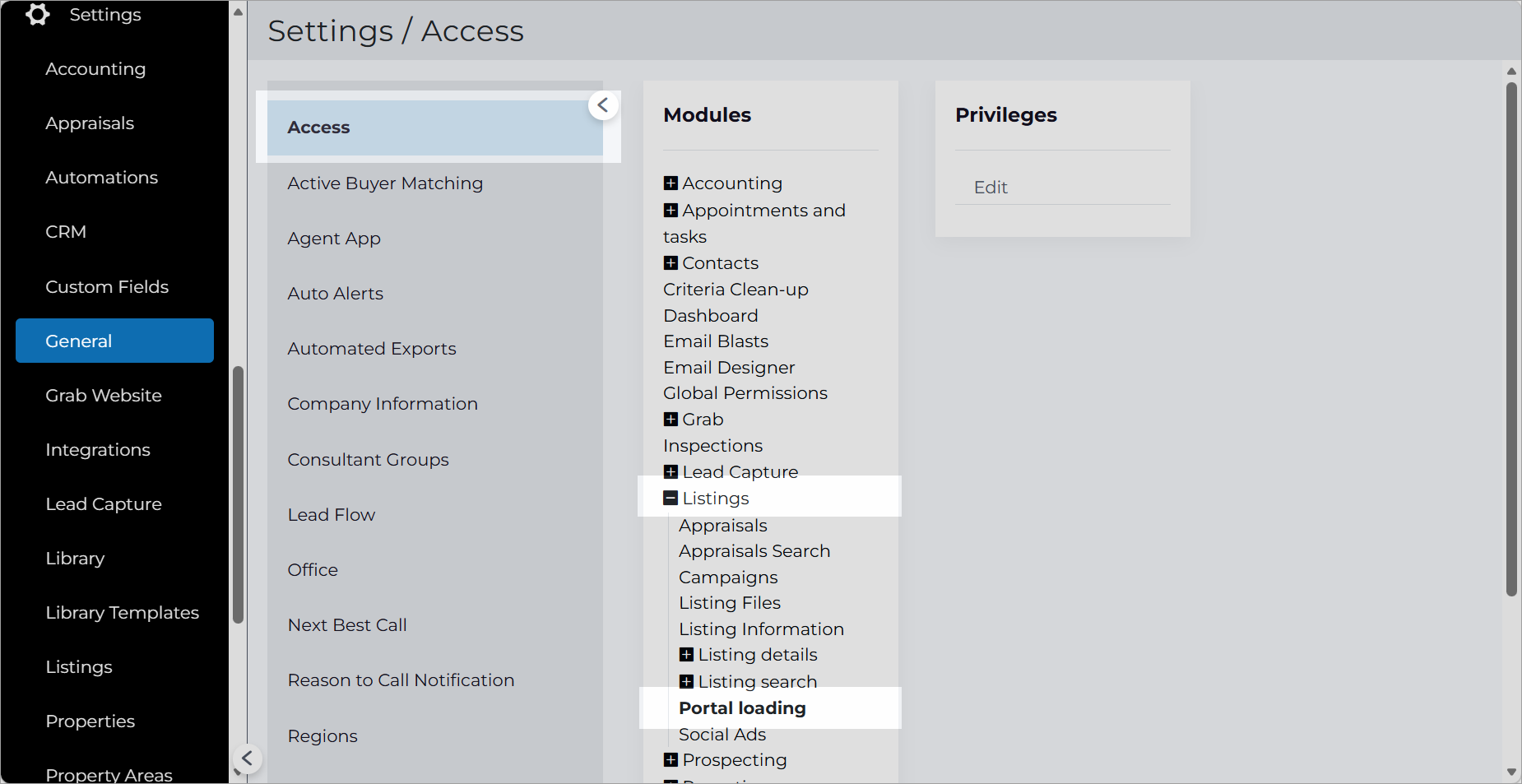Collapse the Listings module minus icon
1522x784 pixels.
point(671,499)
